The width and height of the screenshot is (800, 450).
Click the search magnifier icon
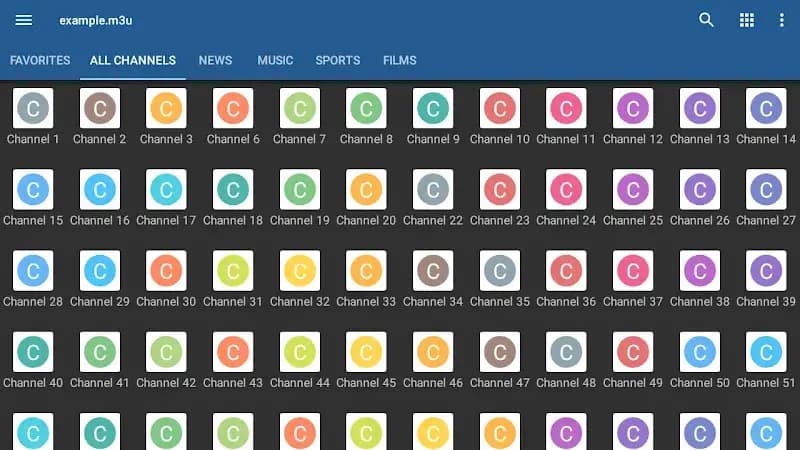point(707,20)
